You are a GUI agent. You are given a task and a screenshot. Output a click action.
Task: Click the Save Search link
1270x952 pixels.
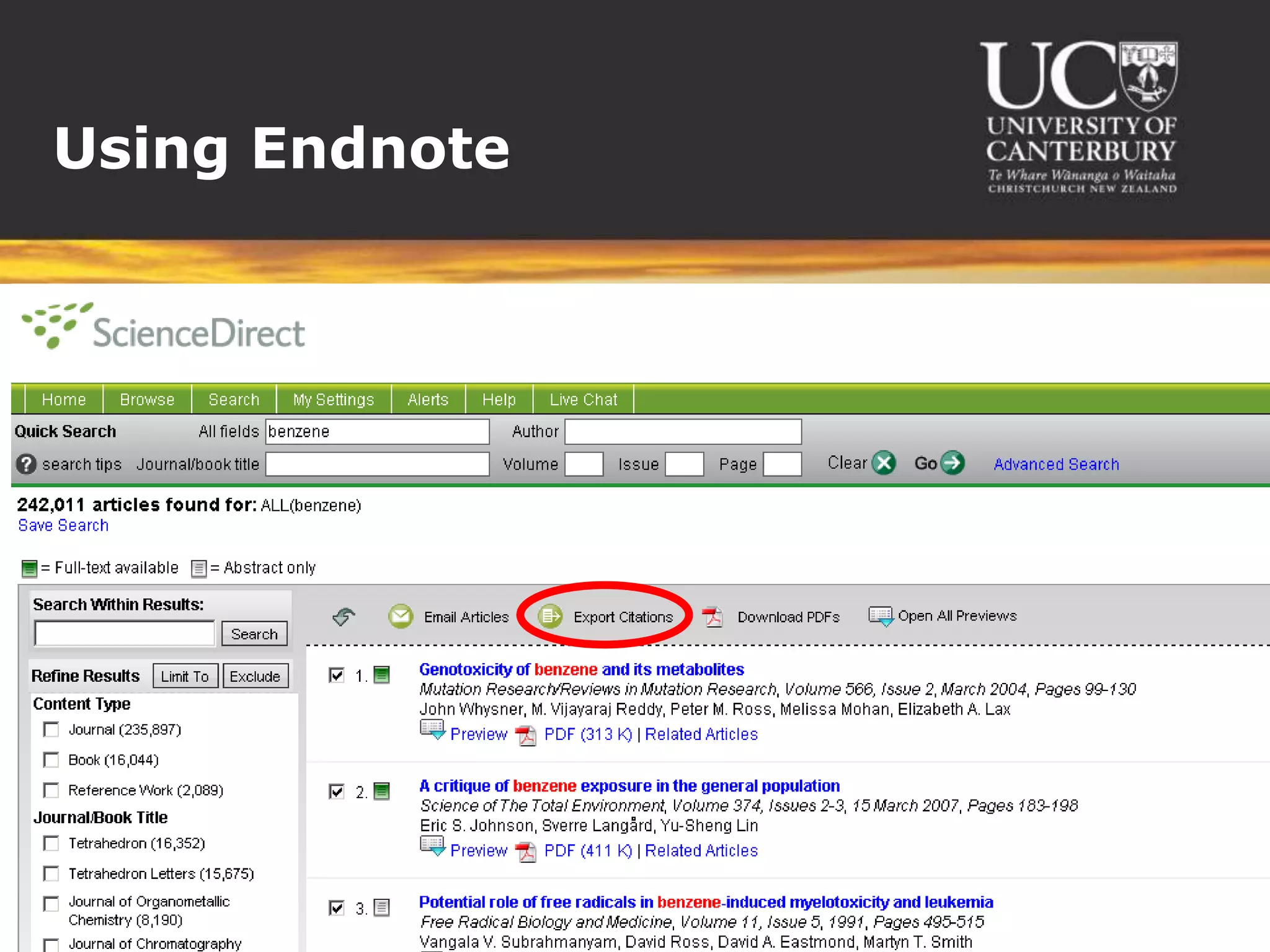(x=63, y=525)
